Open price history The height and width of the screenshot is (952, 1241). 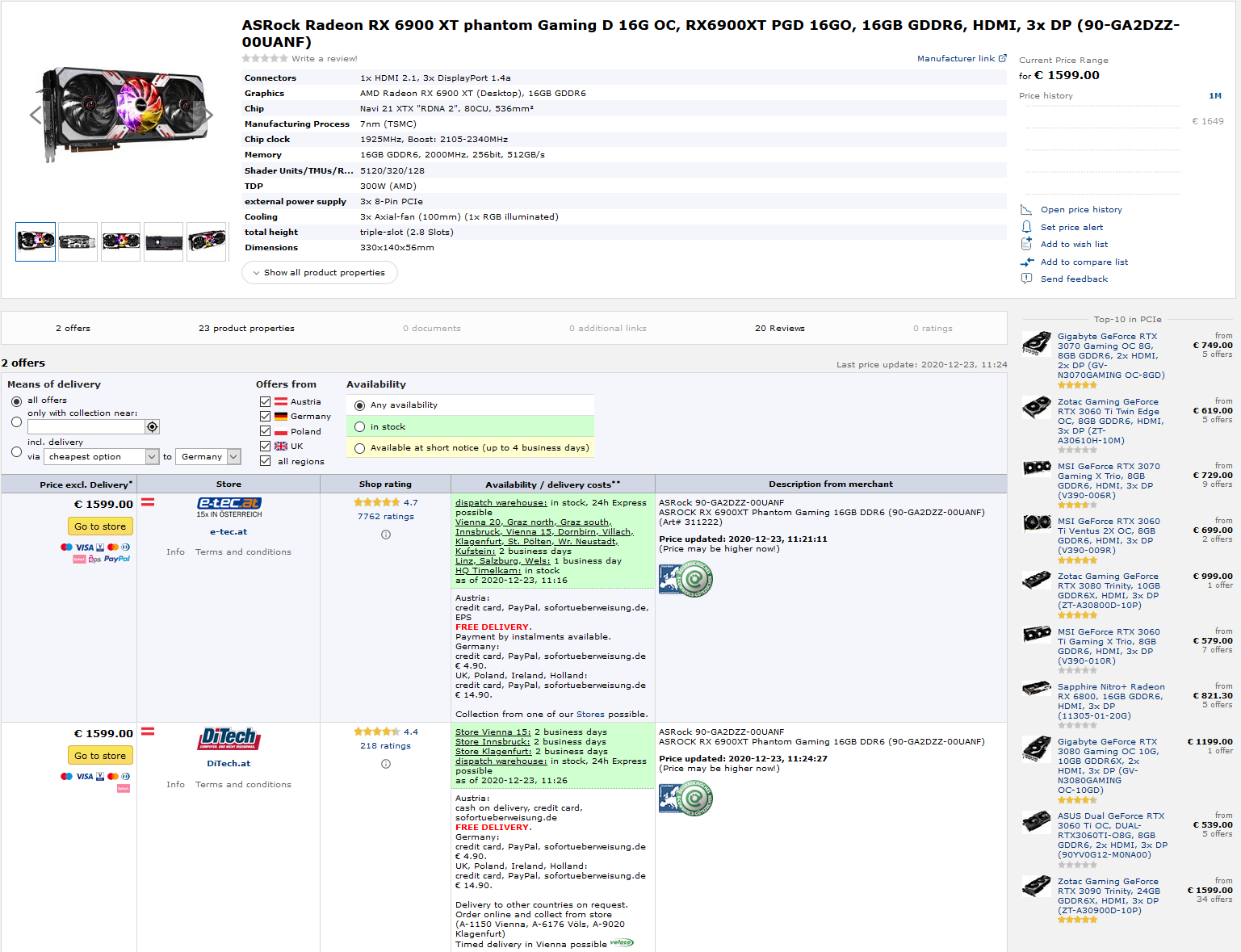click(1081, 209)
